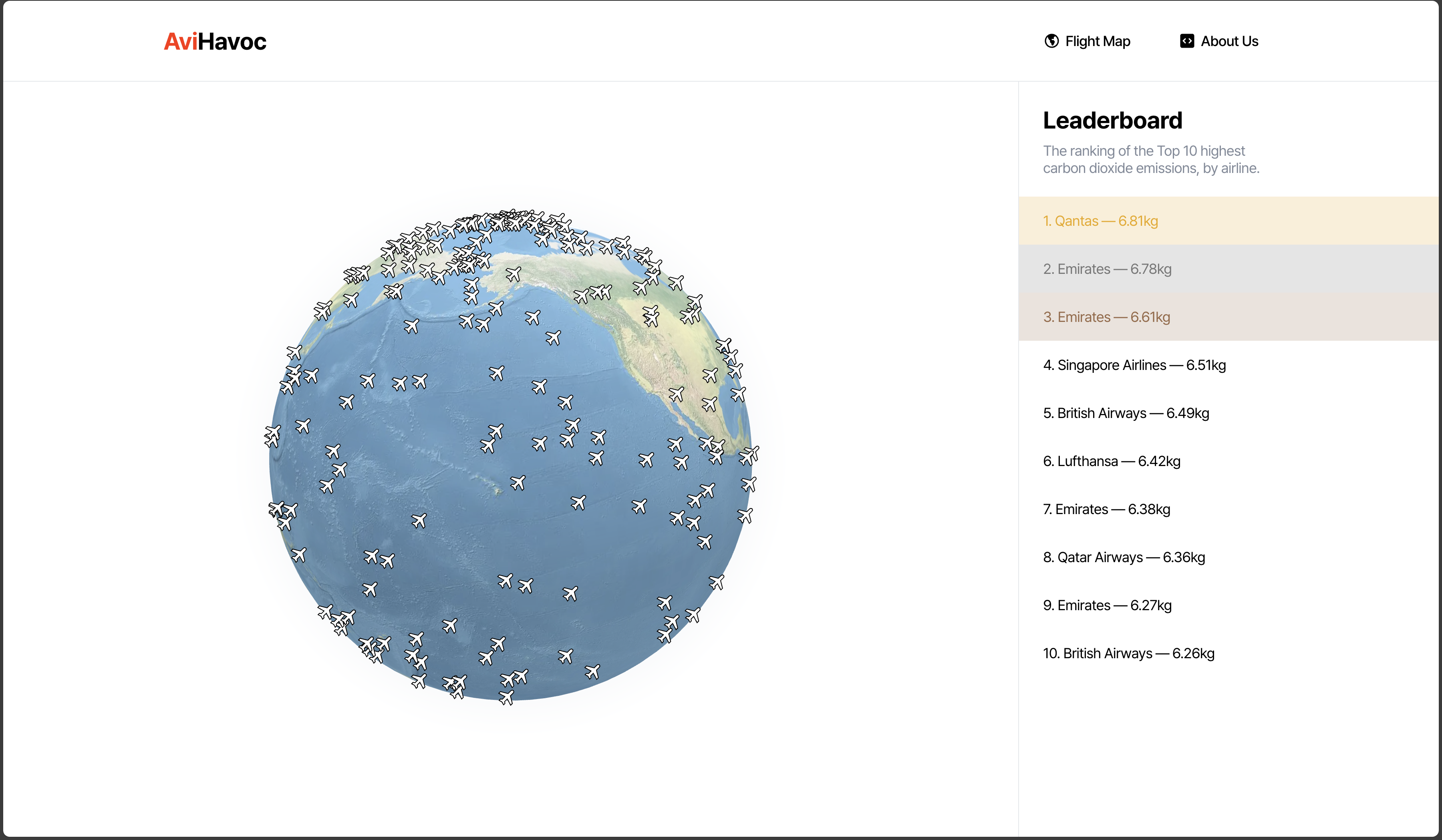Click the ninth-place Emirates 6.27kg entry
The width and height of the screenshot is (1442, 840).
click(x=1107, y=605)
